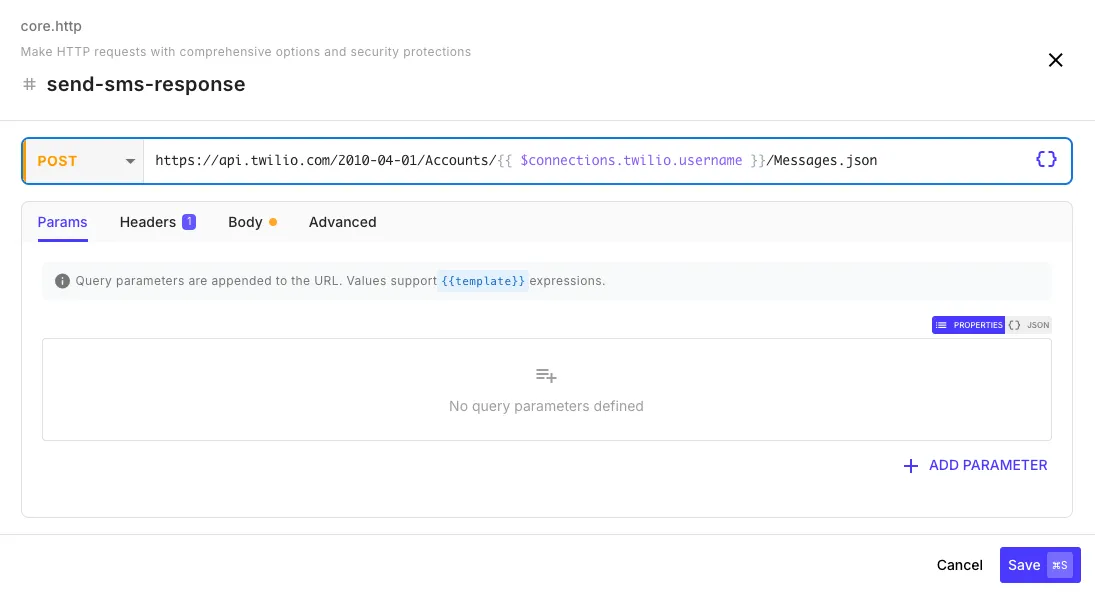Click the Headers count badge showing 1
1095x592 pixels.
pyautogui.click(x=189, y=221)
